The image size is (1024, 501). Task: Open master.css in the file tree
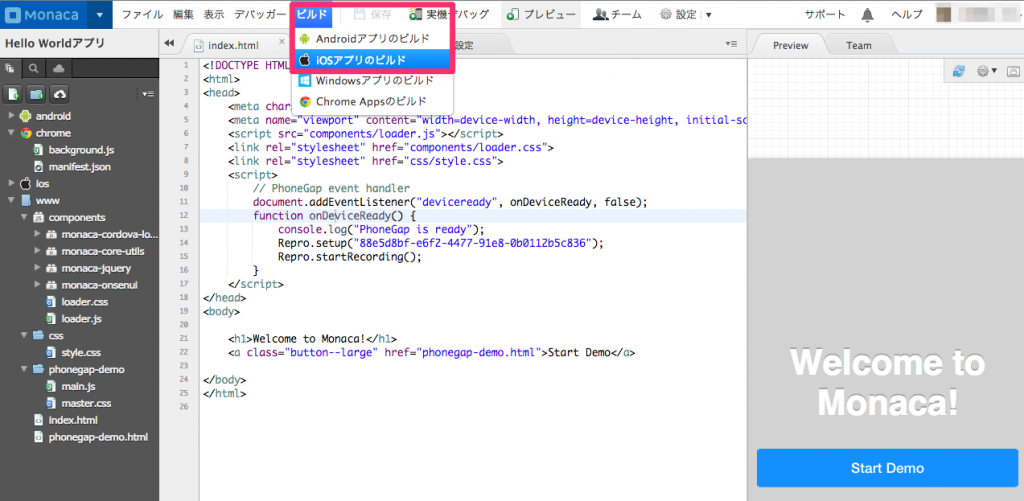[x=86, y=403]
